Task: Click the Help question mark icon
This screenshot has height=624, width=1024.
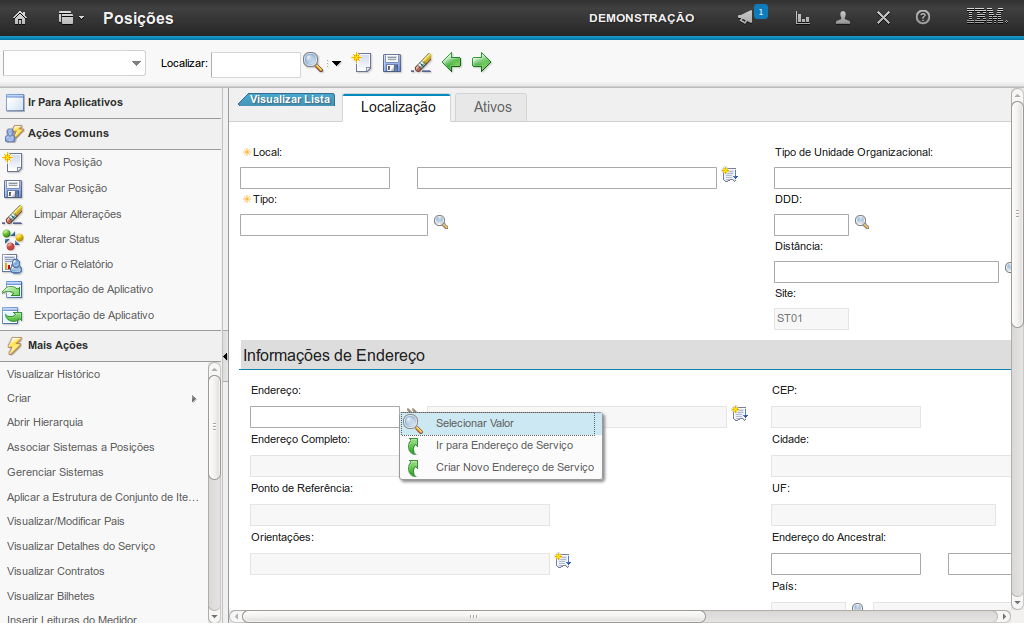Action: [x=923, y=18]
